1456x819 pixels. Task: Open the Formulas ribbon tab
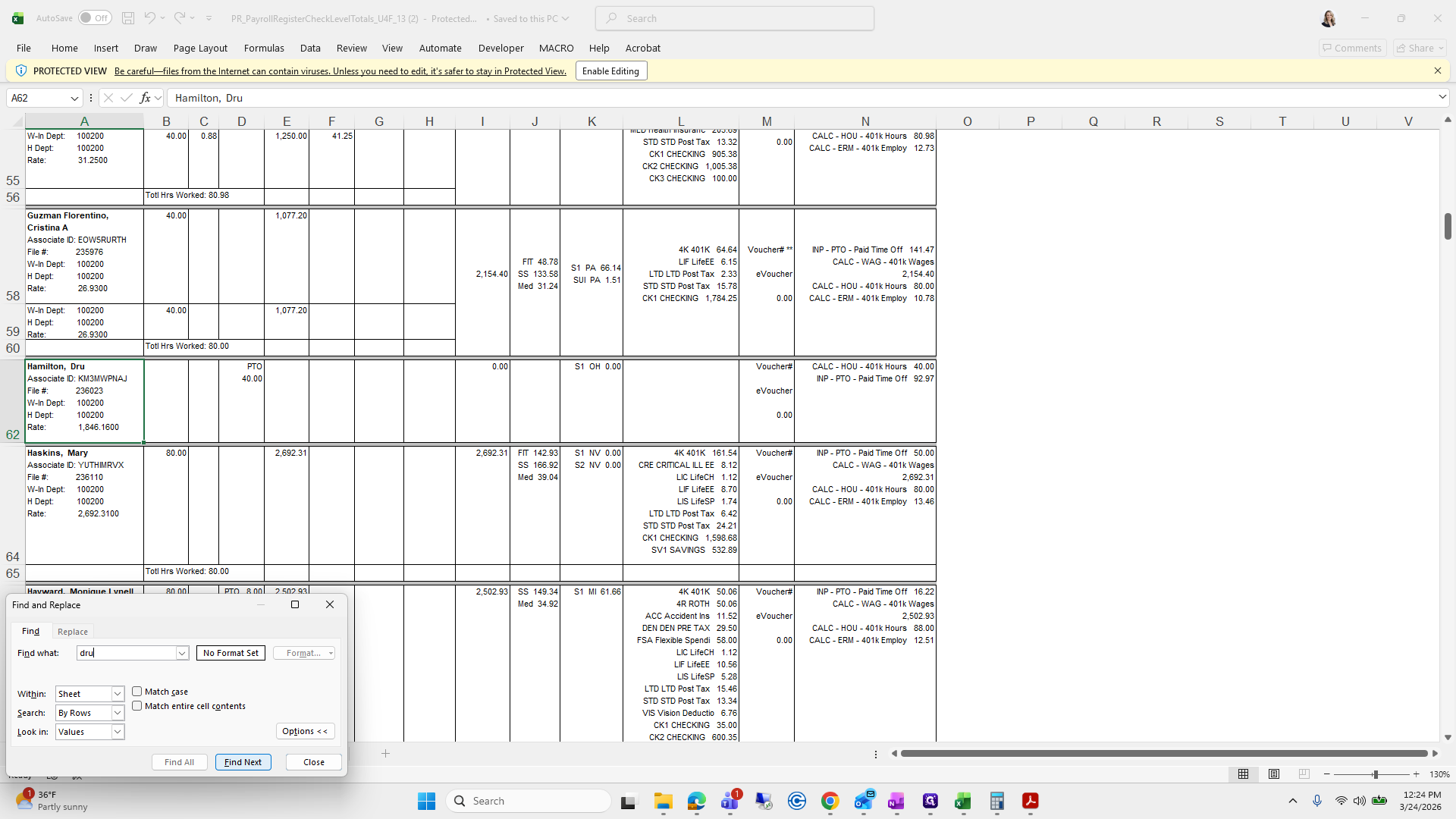click(x=264, y=48)
